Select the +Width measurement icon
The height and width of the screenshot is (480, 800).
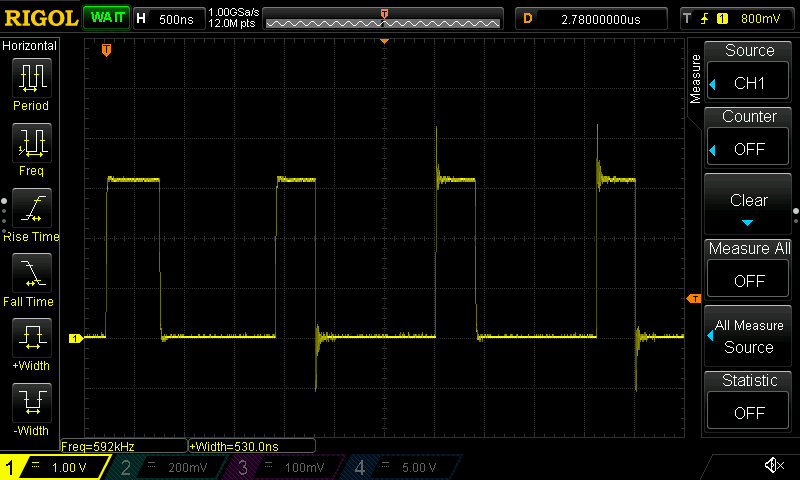30,339
